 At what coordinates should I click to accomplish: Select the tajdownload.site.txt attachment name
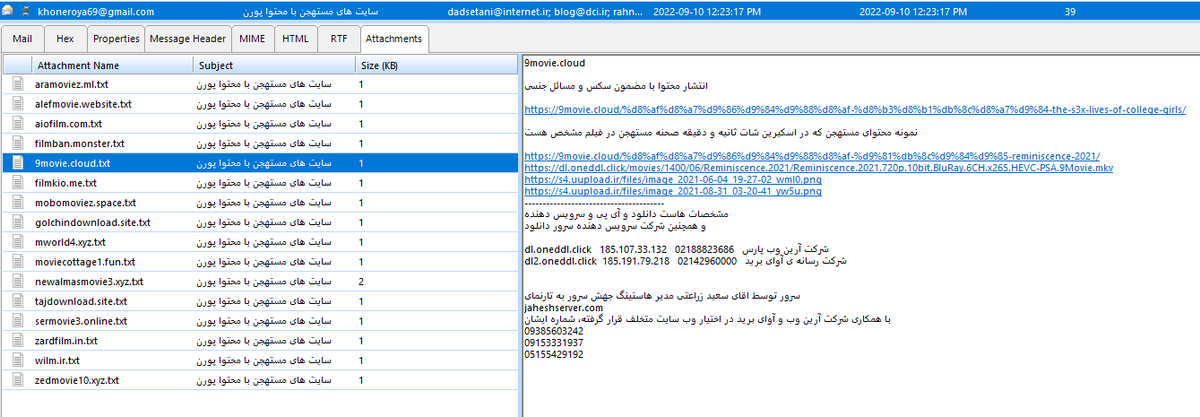81,302
